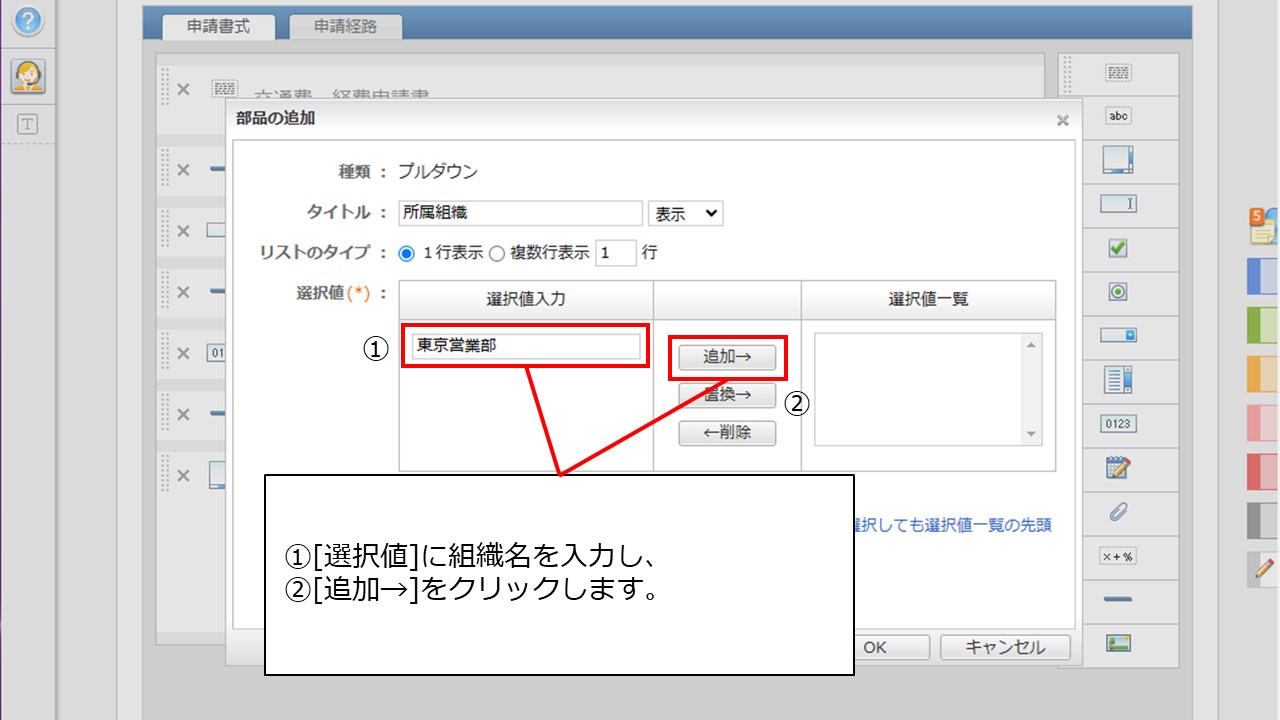Pick the paperclip attachment part icon
The image size is (1280, 720).
(1118, 513)
